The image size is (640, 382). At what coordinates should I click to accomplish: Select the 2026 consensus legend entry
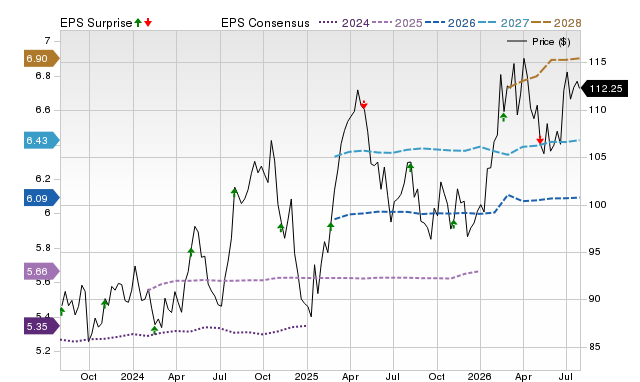(450, 23)
